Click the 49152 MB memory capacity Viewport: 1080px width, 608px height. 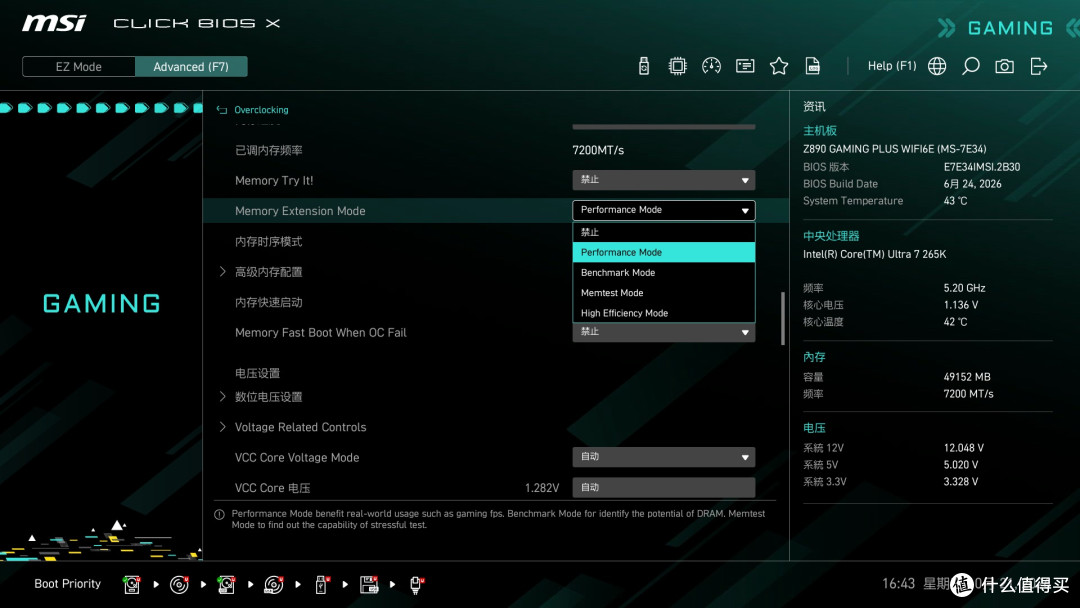click(x=967, y=377)
